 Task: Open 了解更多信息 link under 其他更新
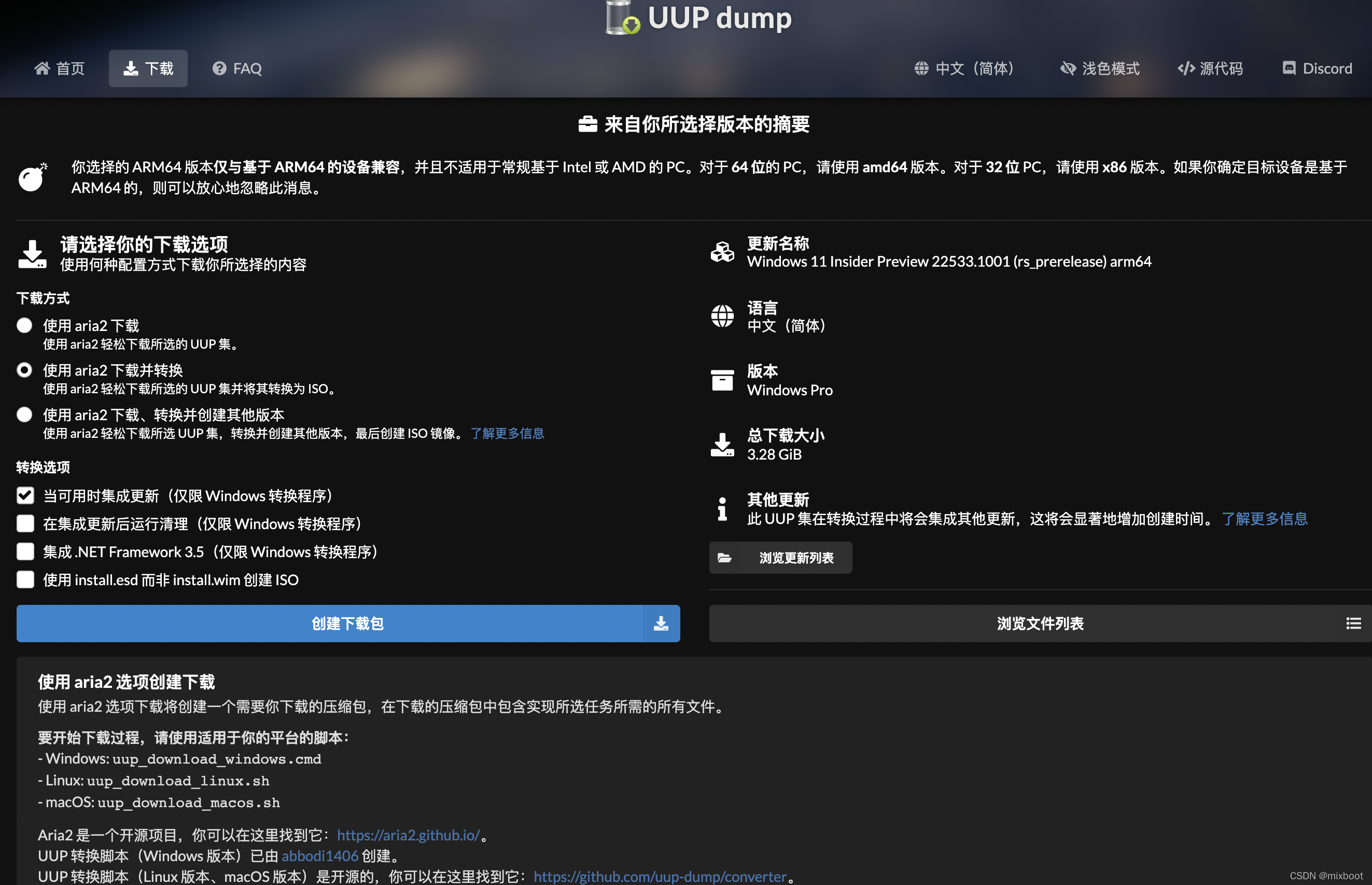1265,519
